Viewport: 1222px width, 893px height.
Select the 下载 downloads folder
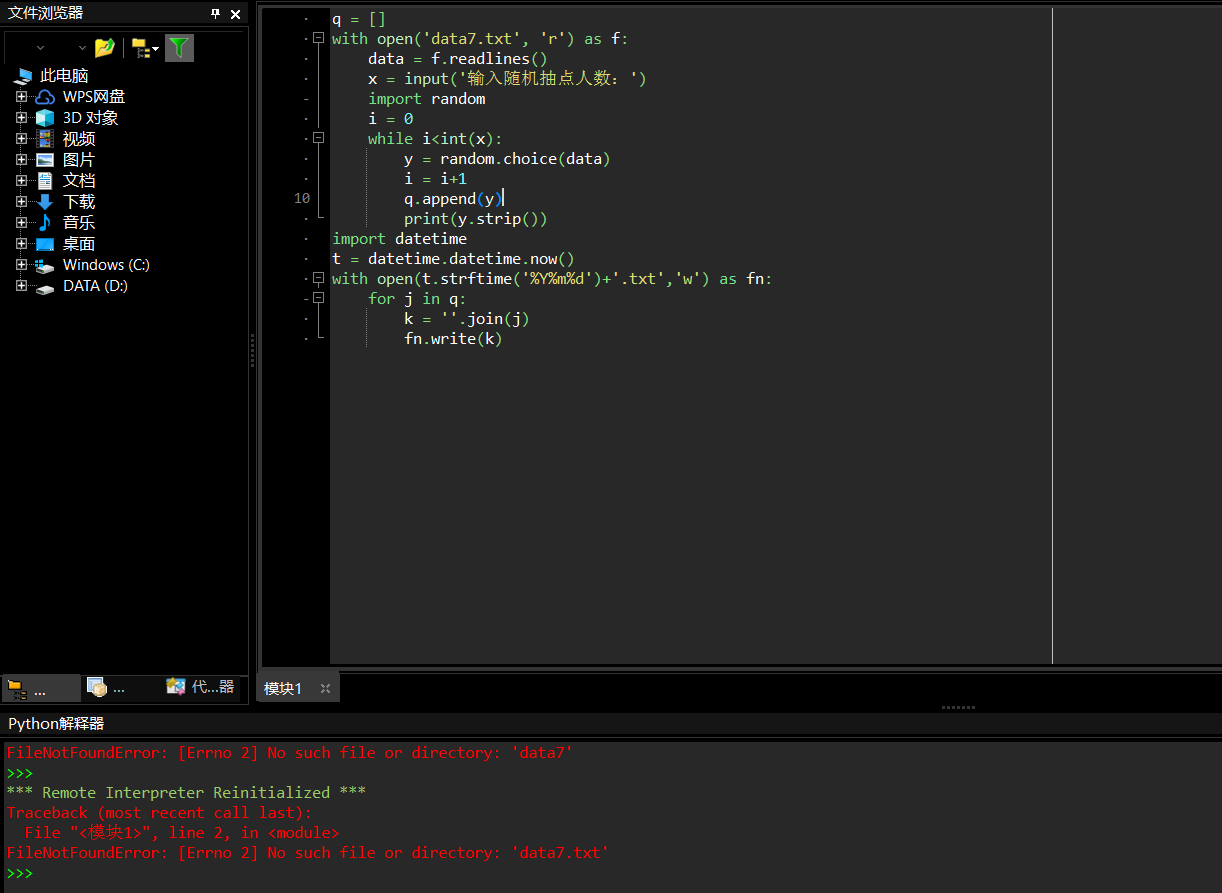79,202
